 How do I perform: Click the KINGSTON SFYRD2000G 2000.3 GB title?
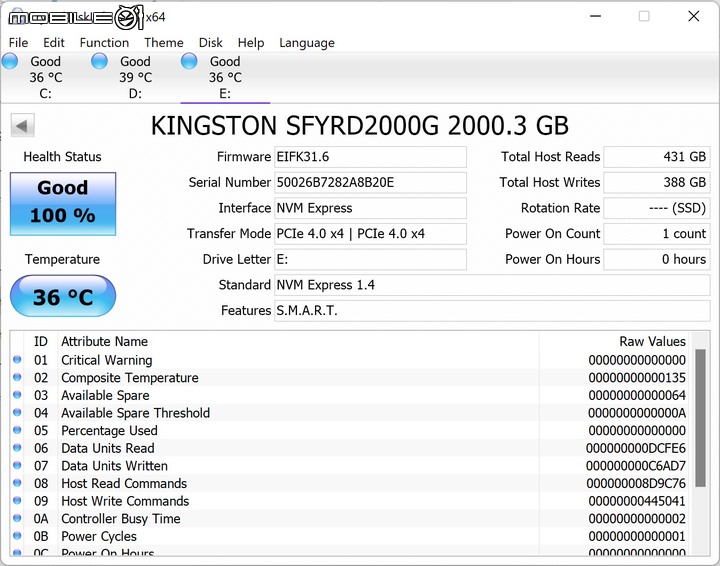coord(360,126)
